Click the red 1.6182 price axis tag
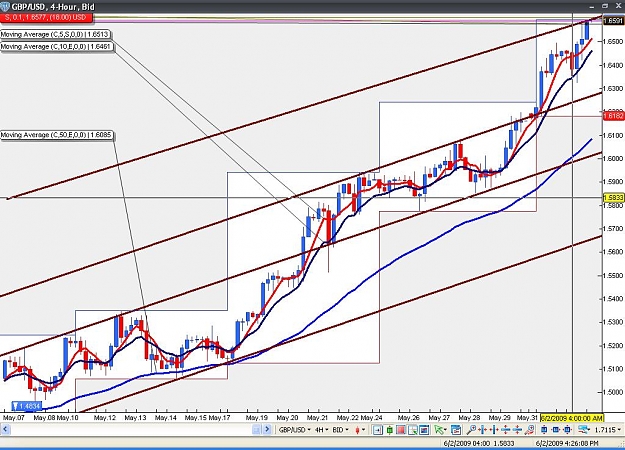 pos(613,116)
